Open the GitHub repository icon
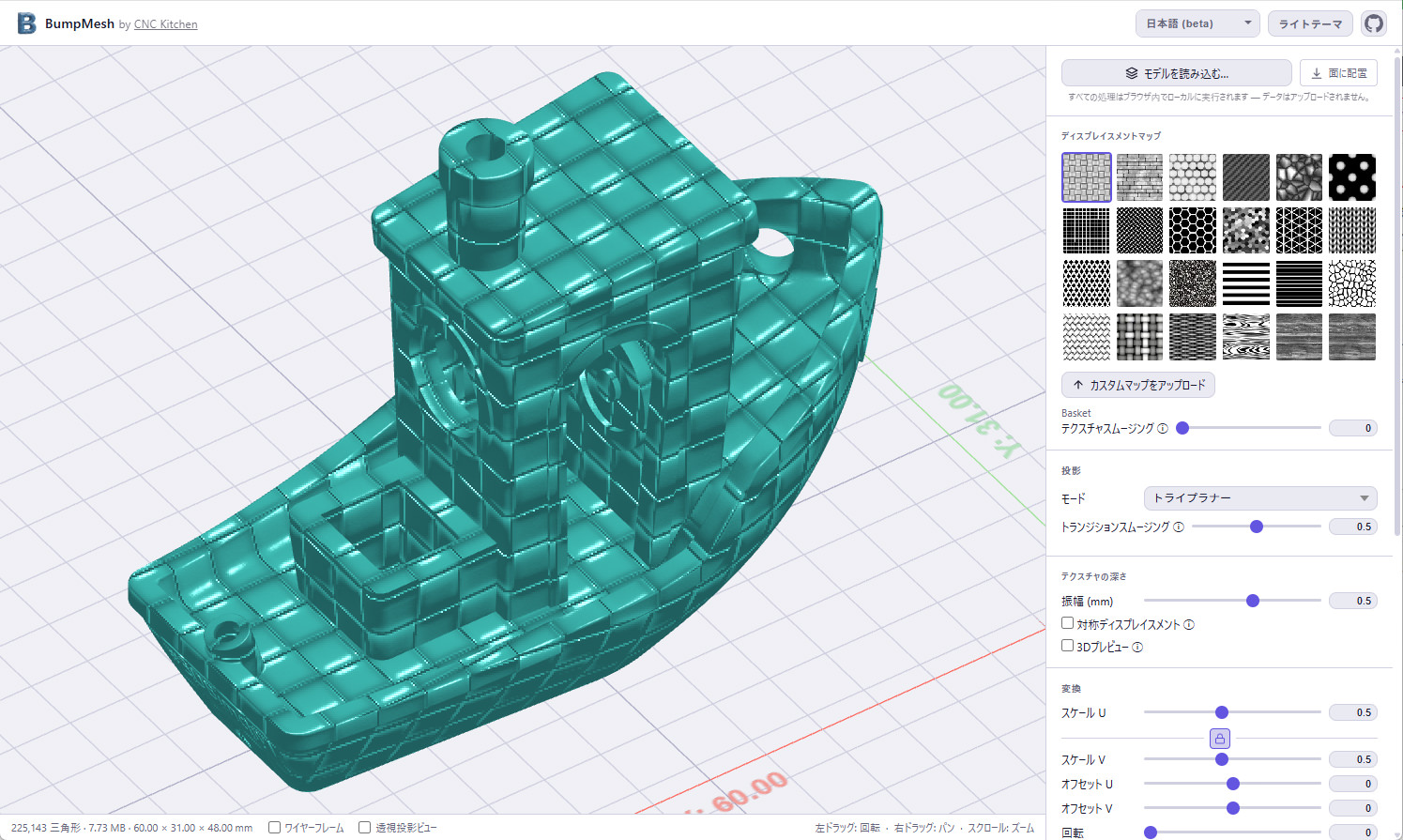Viewport: 1403px width, 840px height. 1374,23
